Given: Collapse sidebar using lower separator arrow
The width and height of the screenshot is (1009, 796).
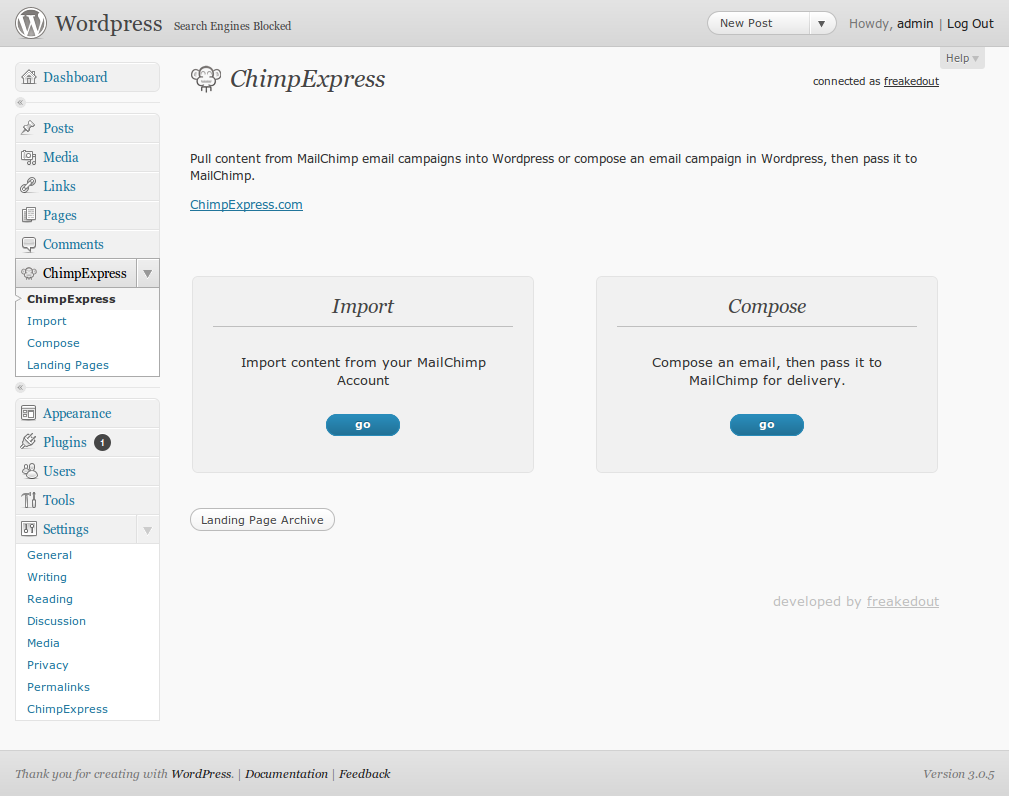Looking at the screenshot, I should 20,387.
